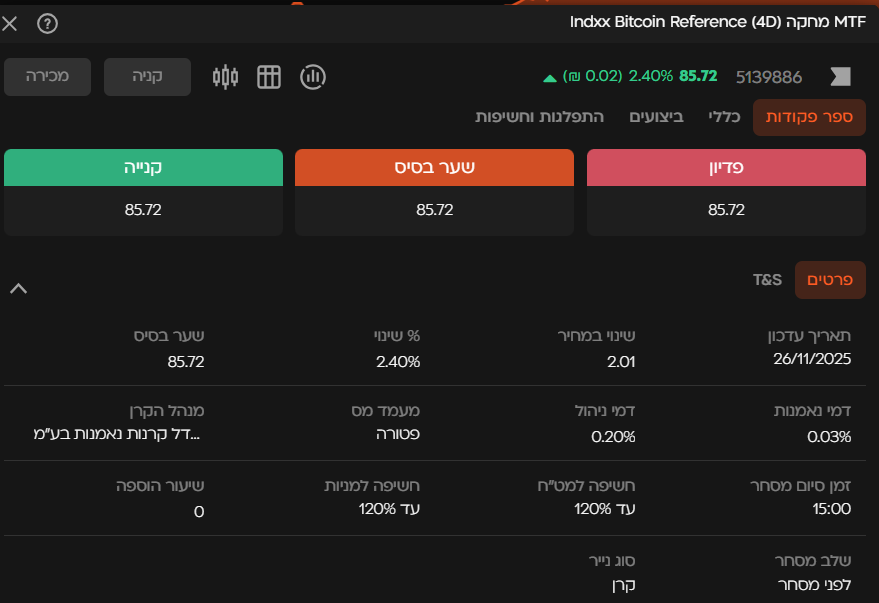Open the ביצועים tab
879x603 pixels.
(x=657, y=117)
